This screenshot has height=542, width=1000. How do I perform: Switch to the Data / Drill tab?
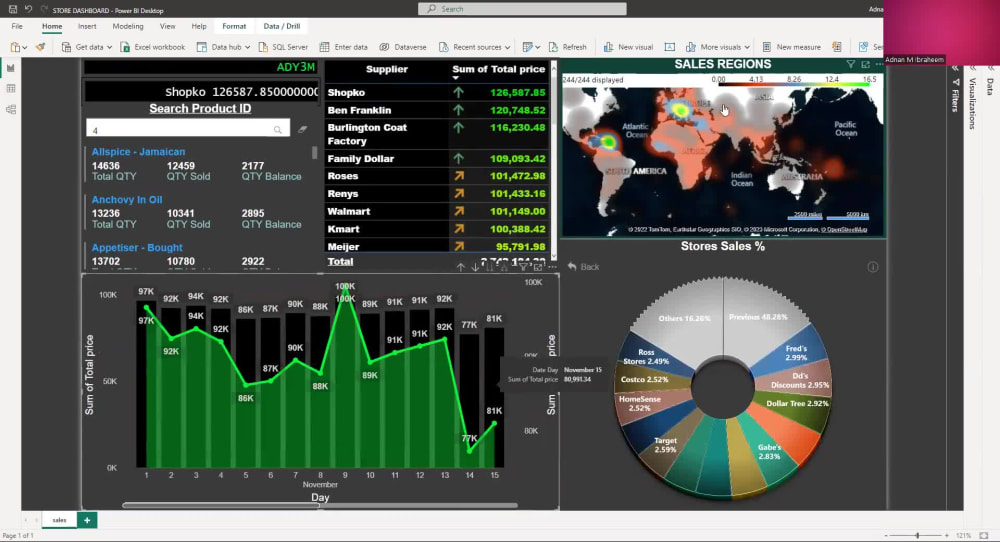coord(281,26)
